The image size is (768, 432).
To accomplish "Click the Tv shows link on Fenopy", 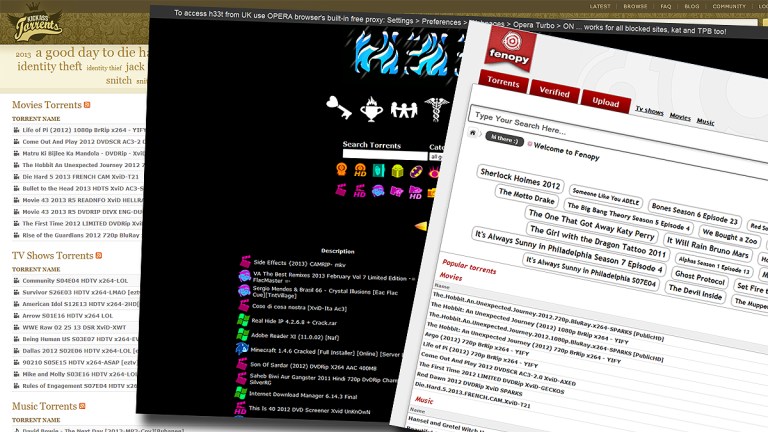I will coord(649,111).
